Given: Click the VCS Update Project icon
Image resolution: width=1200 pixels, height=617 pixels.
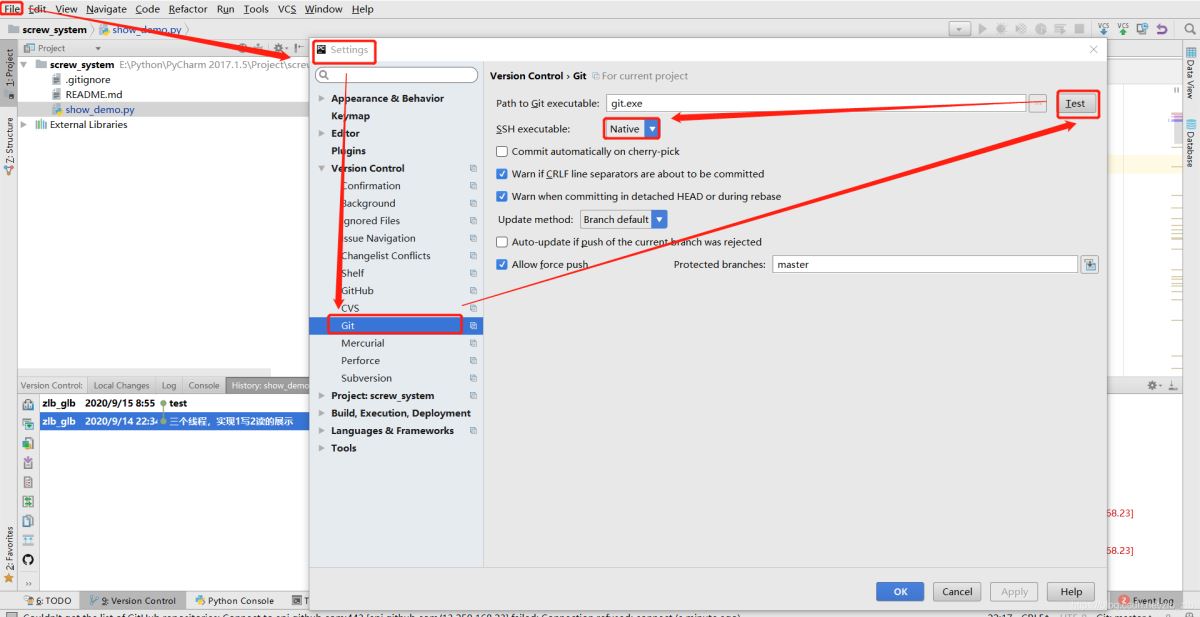Looking at the screenshot, I should pos(1104,29).
